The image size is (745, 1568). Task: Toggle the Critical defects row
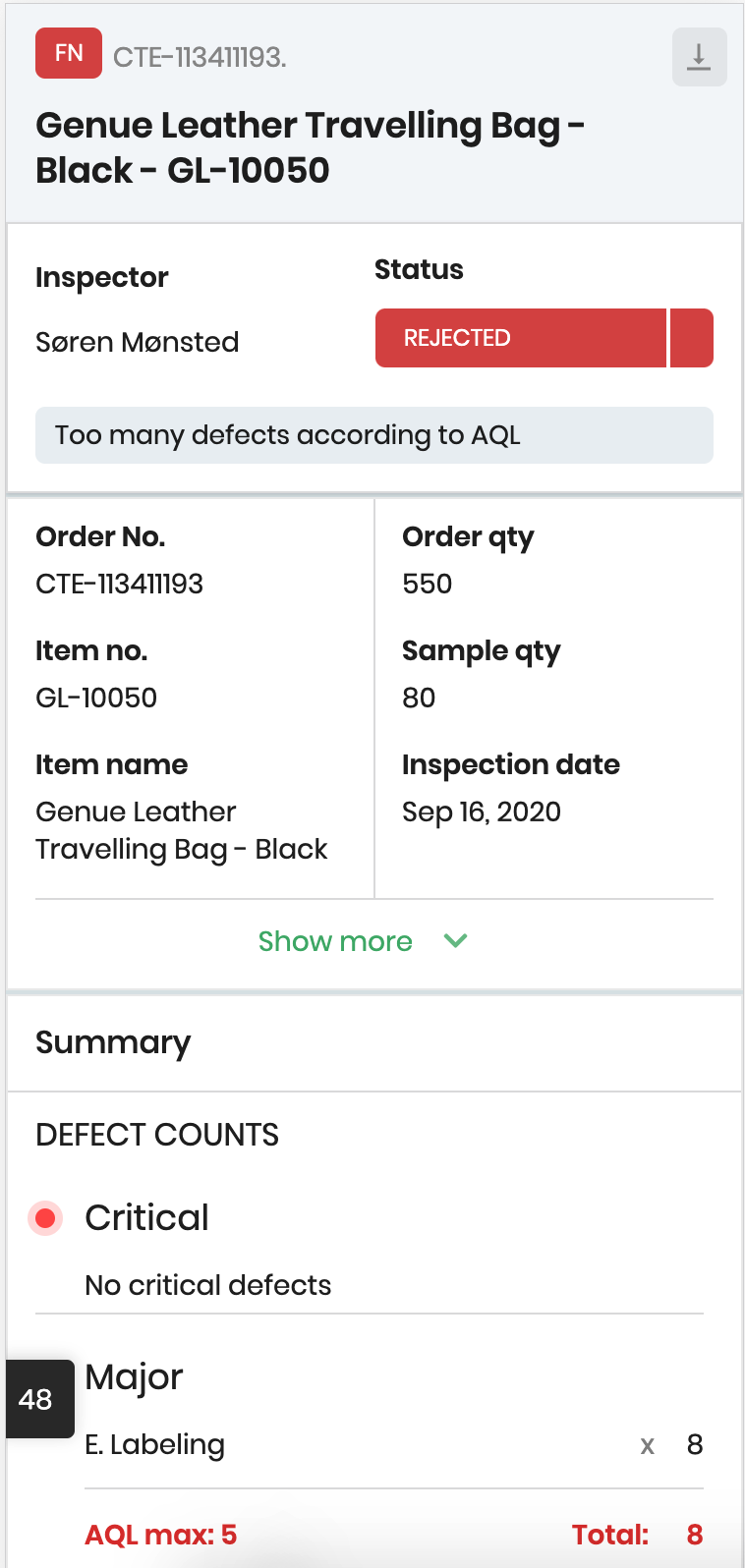point(145,1216)
